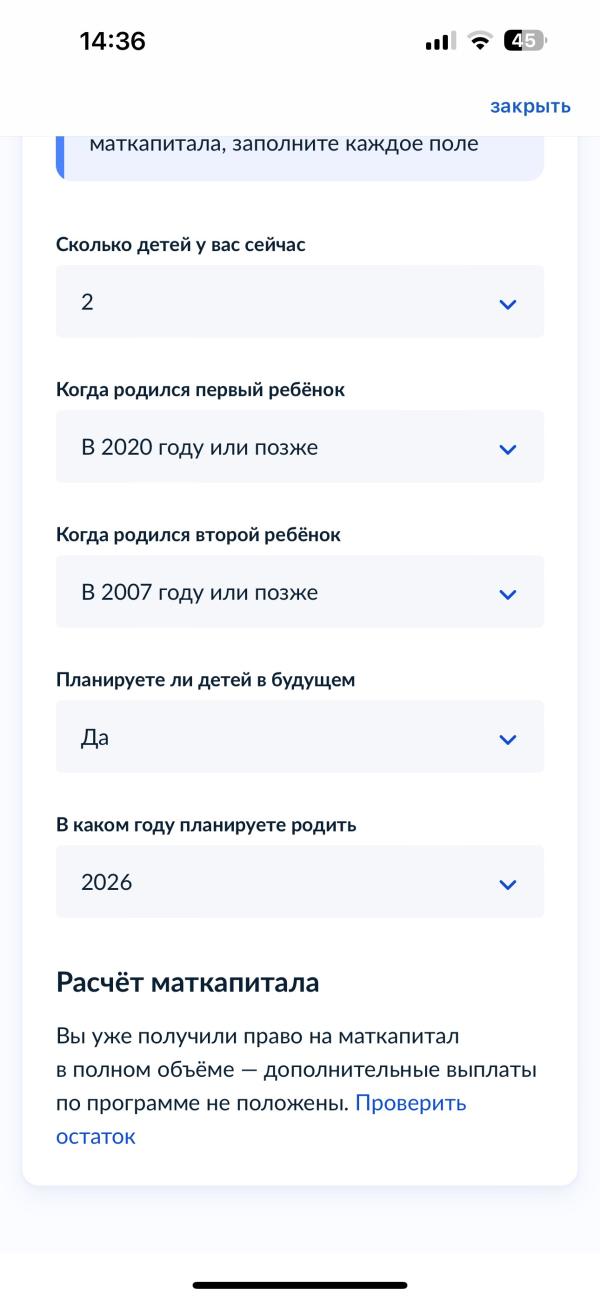Open the second child's birth year selector
600x1300 pixels.
point(300,592)
